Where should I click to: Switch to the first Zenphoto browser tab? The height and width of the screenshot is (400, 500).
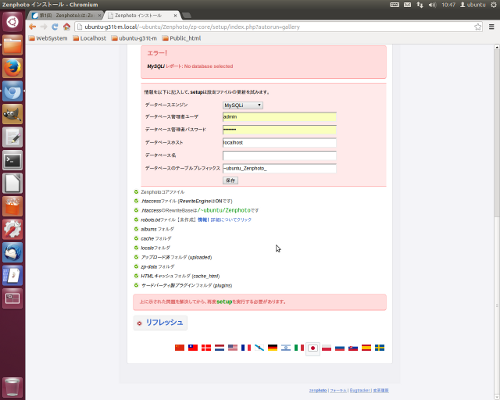pyautogui.click(x=67, y=15)
